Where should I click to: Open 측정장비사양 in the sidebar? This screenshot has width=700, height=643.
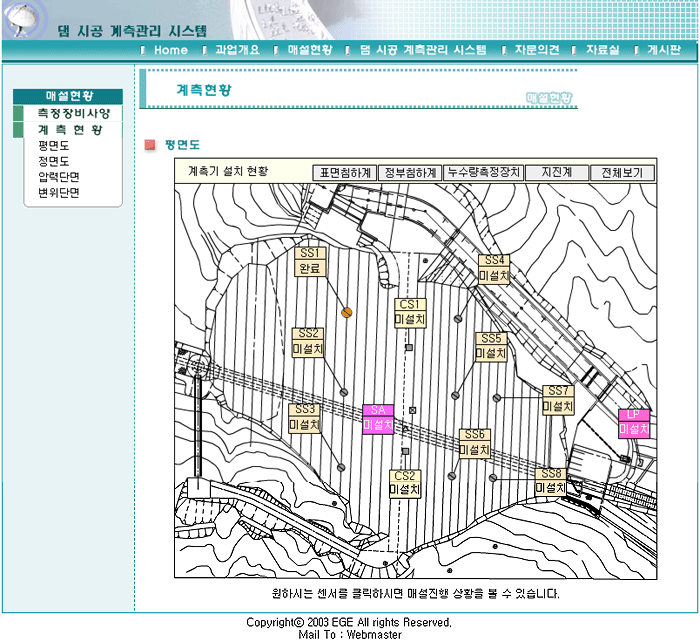coord(67,114)
